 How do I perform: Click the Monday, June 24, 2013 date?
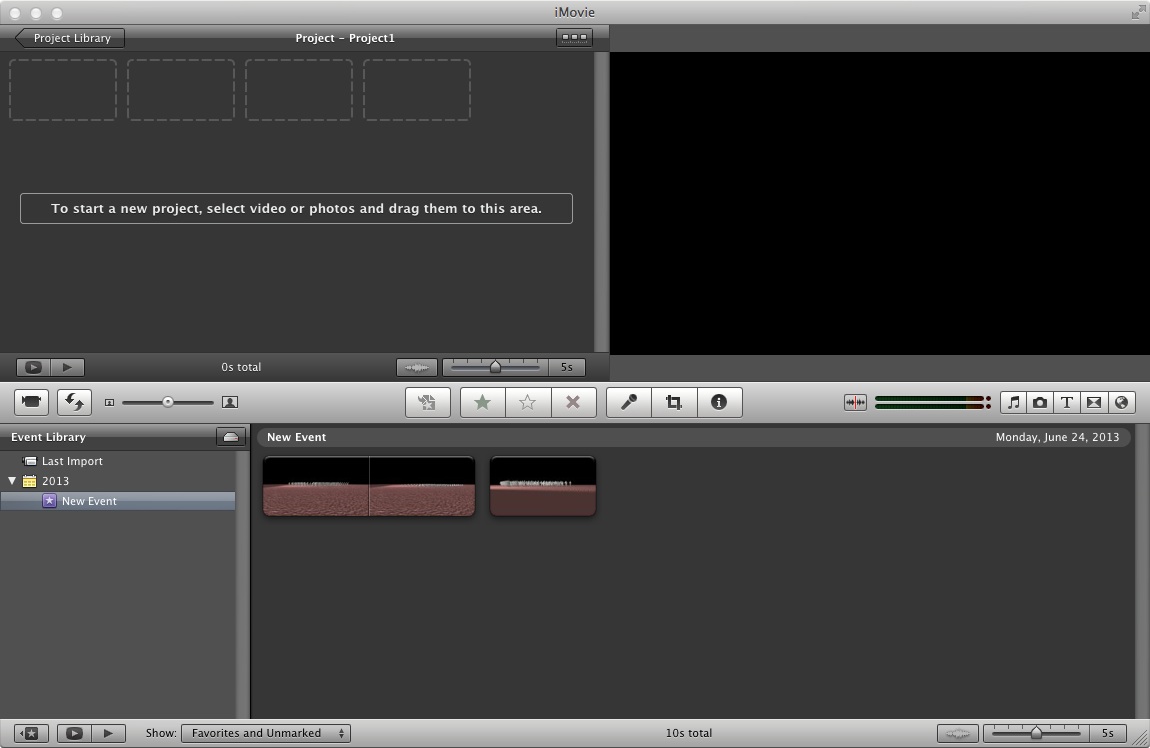1057,437
